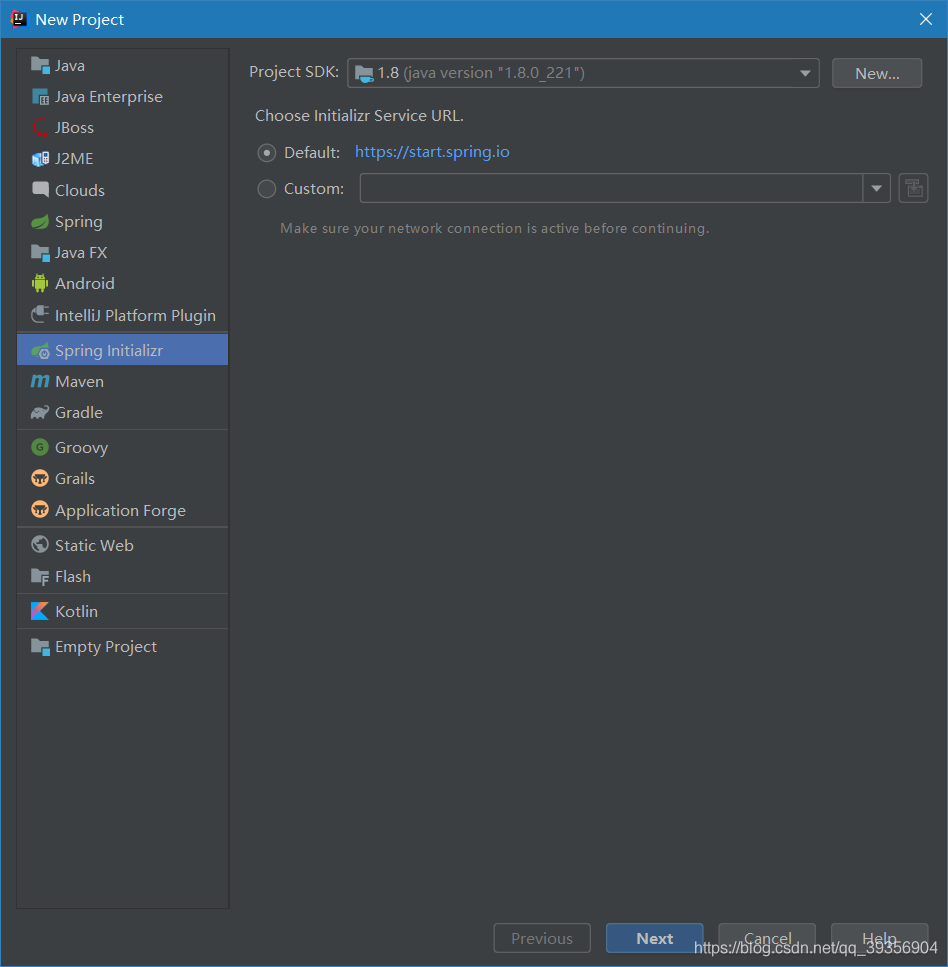Close the New Project dialog

(925, 19)
